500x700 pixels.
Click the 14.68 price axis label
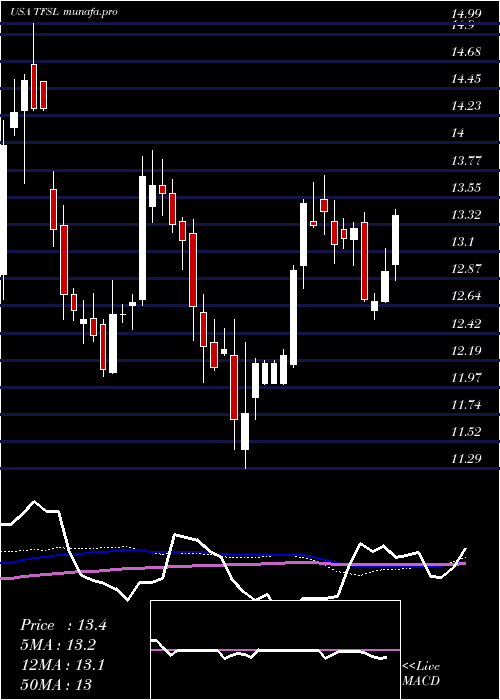pyautogui.click(x=466, y=52)
